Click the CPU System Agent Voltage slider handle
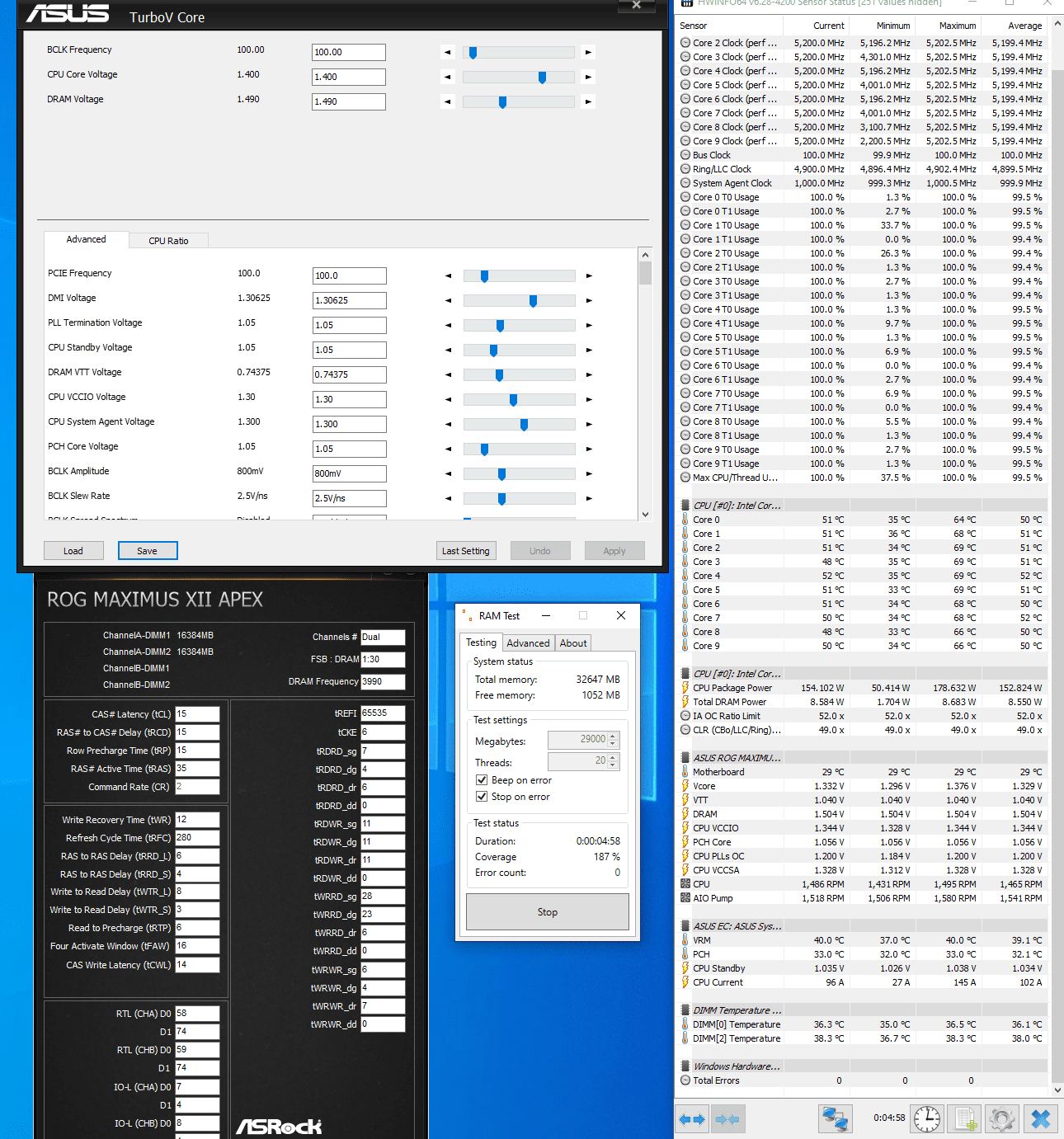1064x1139 pixels. pos(524,425)
